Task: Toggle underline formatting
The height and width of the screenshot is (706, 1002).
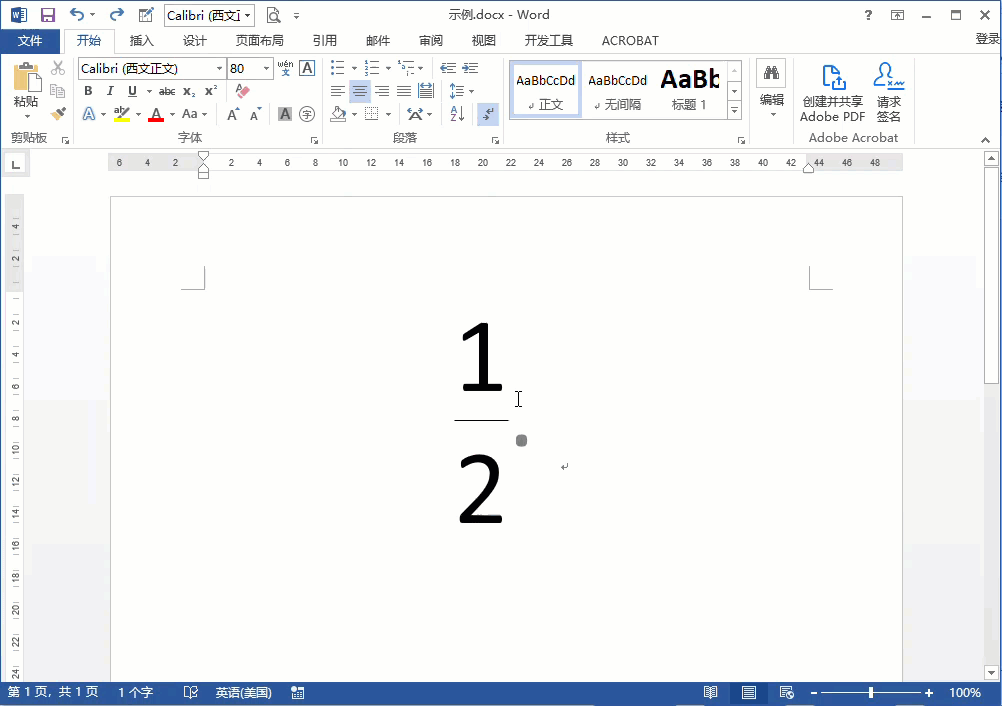Action: pyautogui.click(x=132, y=91)
